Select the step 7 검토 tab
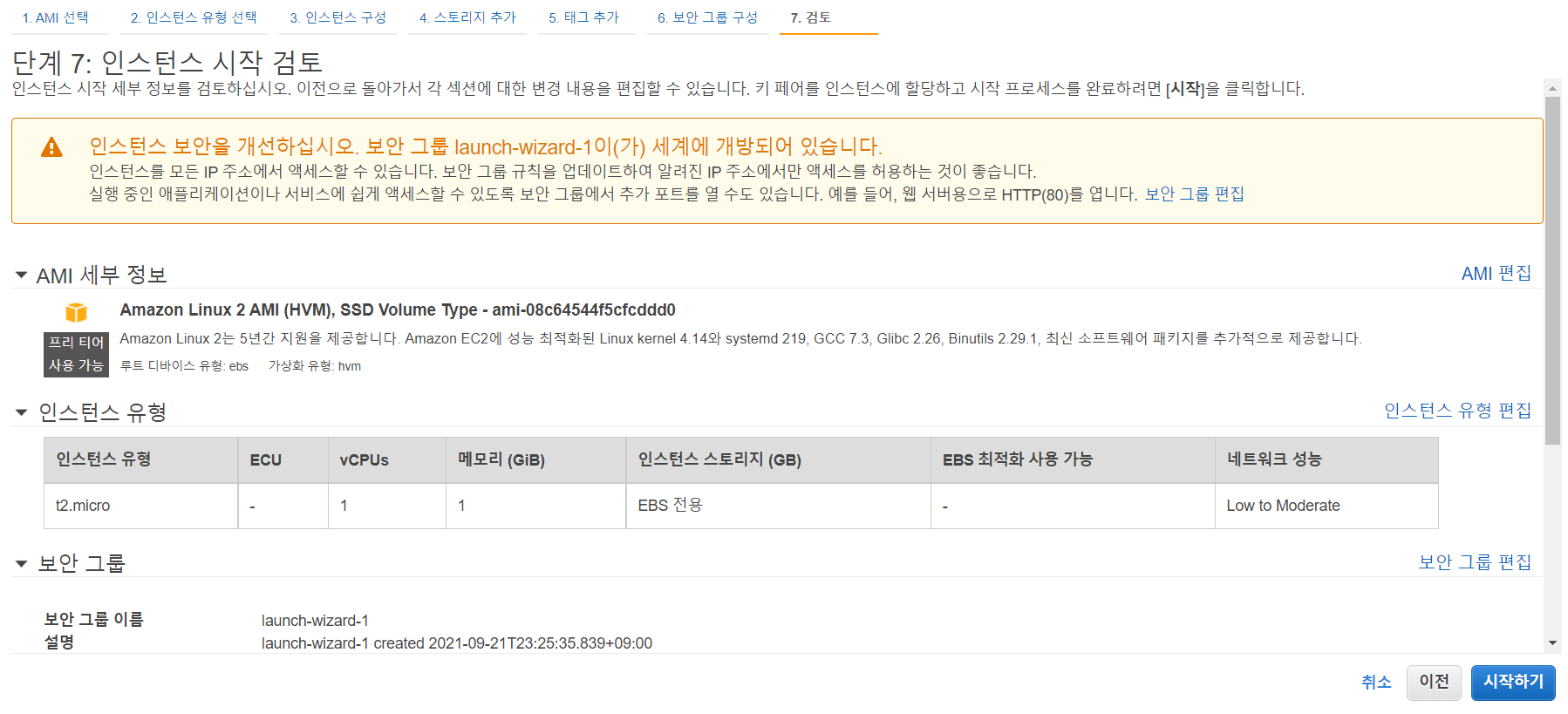The width and height of the screenshot is (1568, 714). [x=810, y=17]
